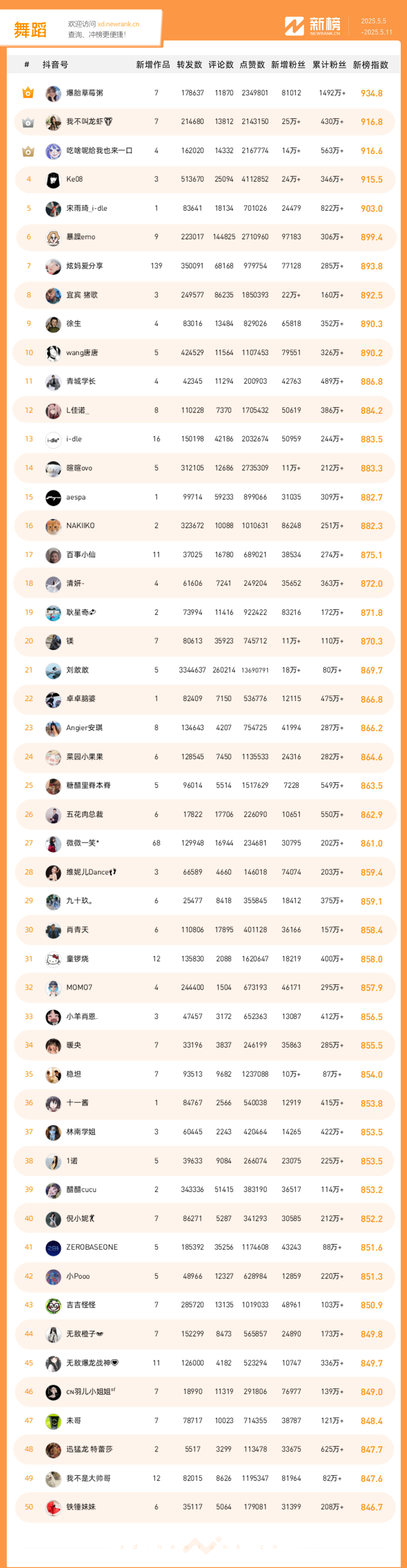
Task: Open the xd.newrank.cn link
Action: tap(118, 25)
